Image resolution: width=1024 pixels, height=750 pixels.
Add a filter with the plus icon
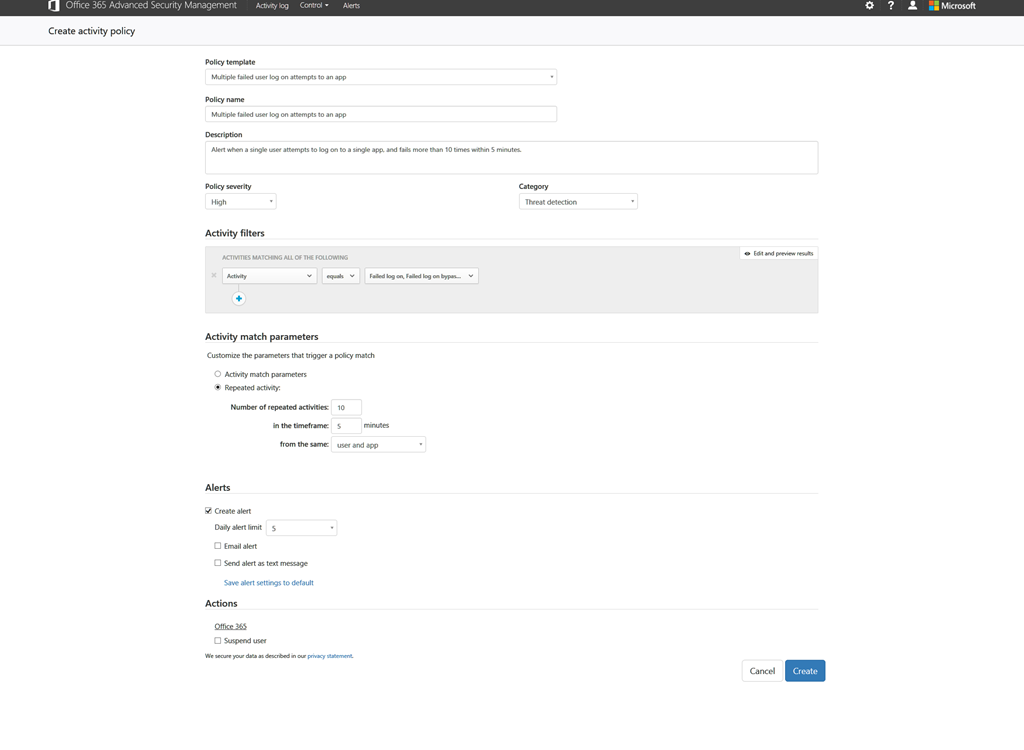[x=239, y=298]
